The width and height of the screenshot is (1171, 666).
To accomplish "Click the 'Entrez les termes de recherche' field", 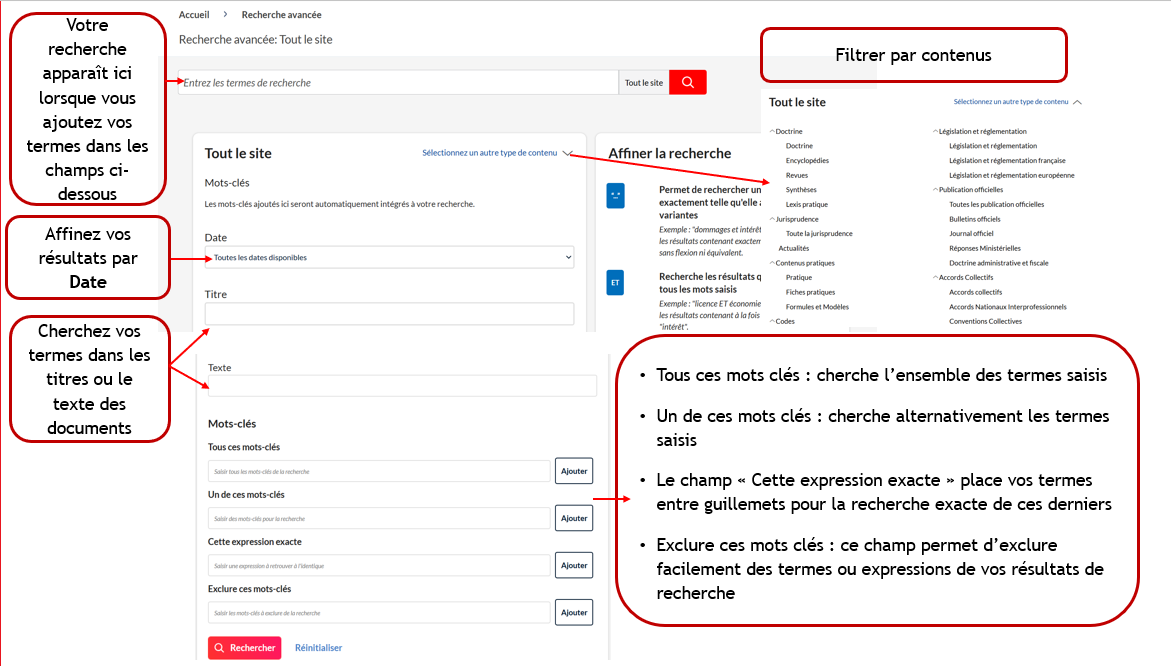I will tap(398, 83).
